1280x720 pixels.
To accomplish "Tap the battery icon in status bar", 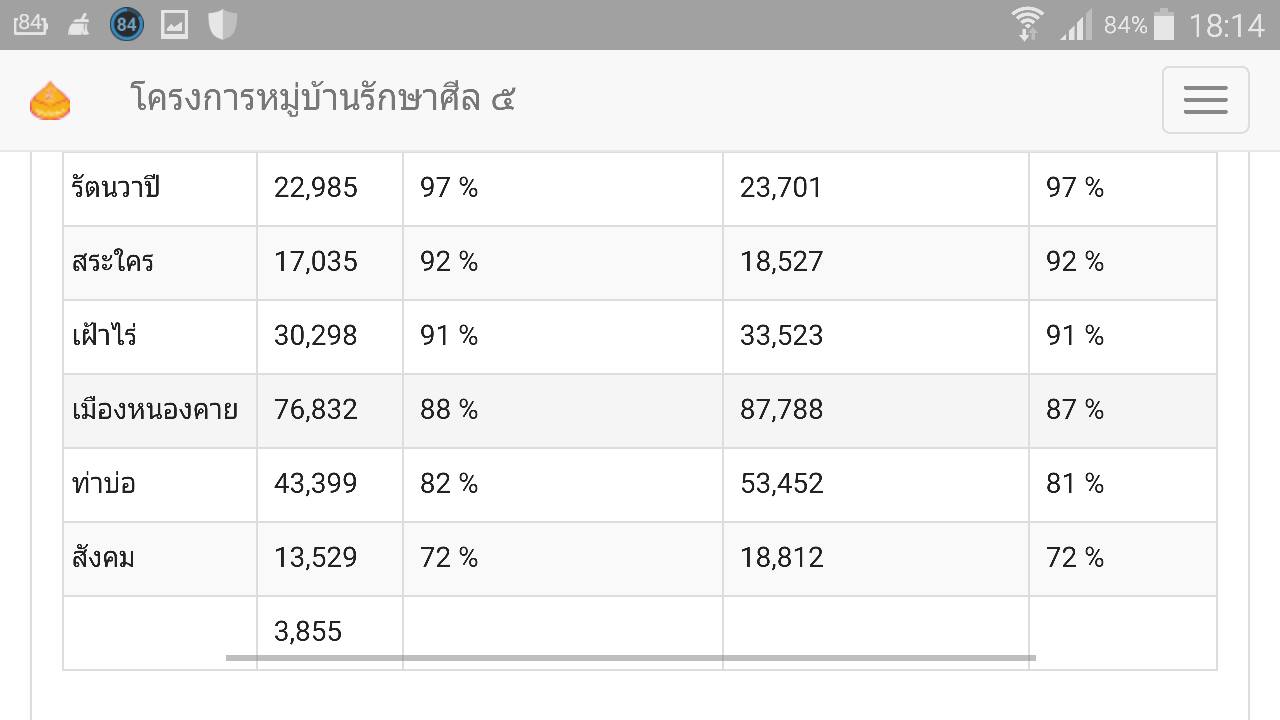I will [x=1164, y=24].
